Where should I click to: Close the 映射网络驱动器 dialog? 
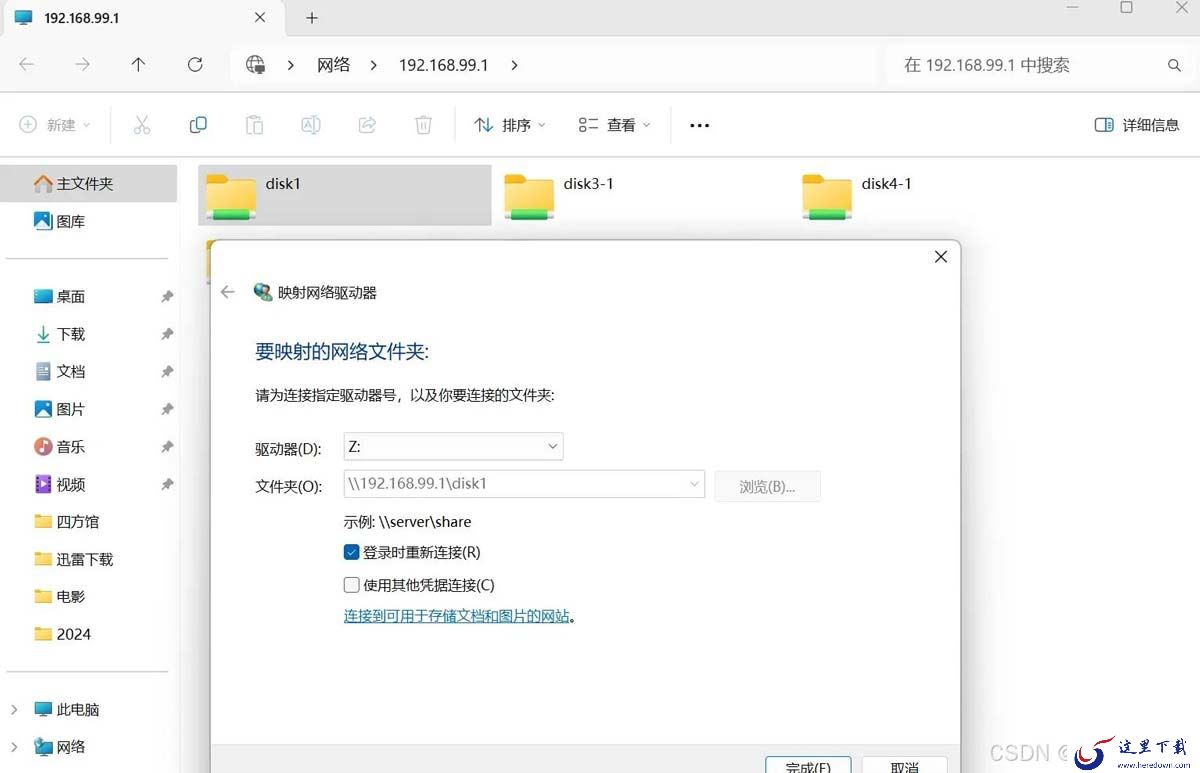pos(940,257)
